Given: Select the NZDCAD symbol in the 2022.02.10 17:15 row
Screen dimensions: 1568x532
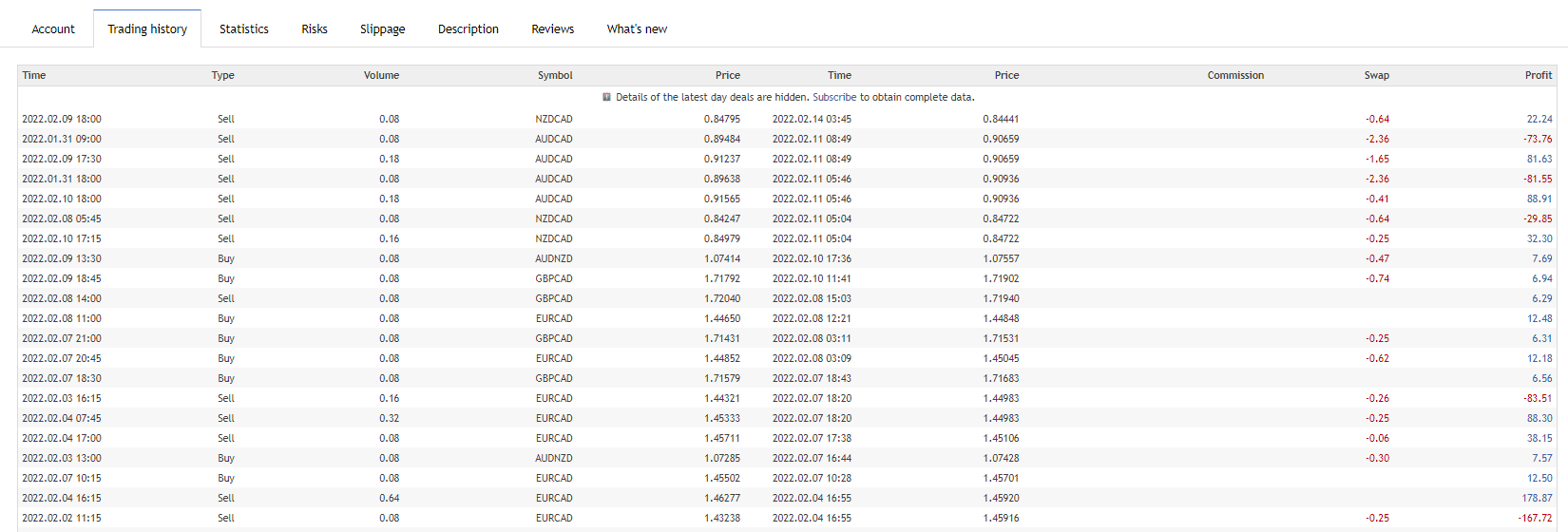Looking at the screenshot, I should tap(554, 238).
